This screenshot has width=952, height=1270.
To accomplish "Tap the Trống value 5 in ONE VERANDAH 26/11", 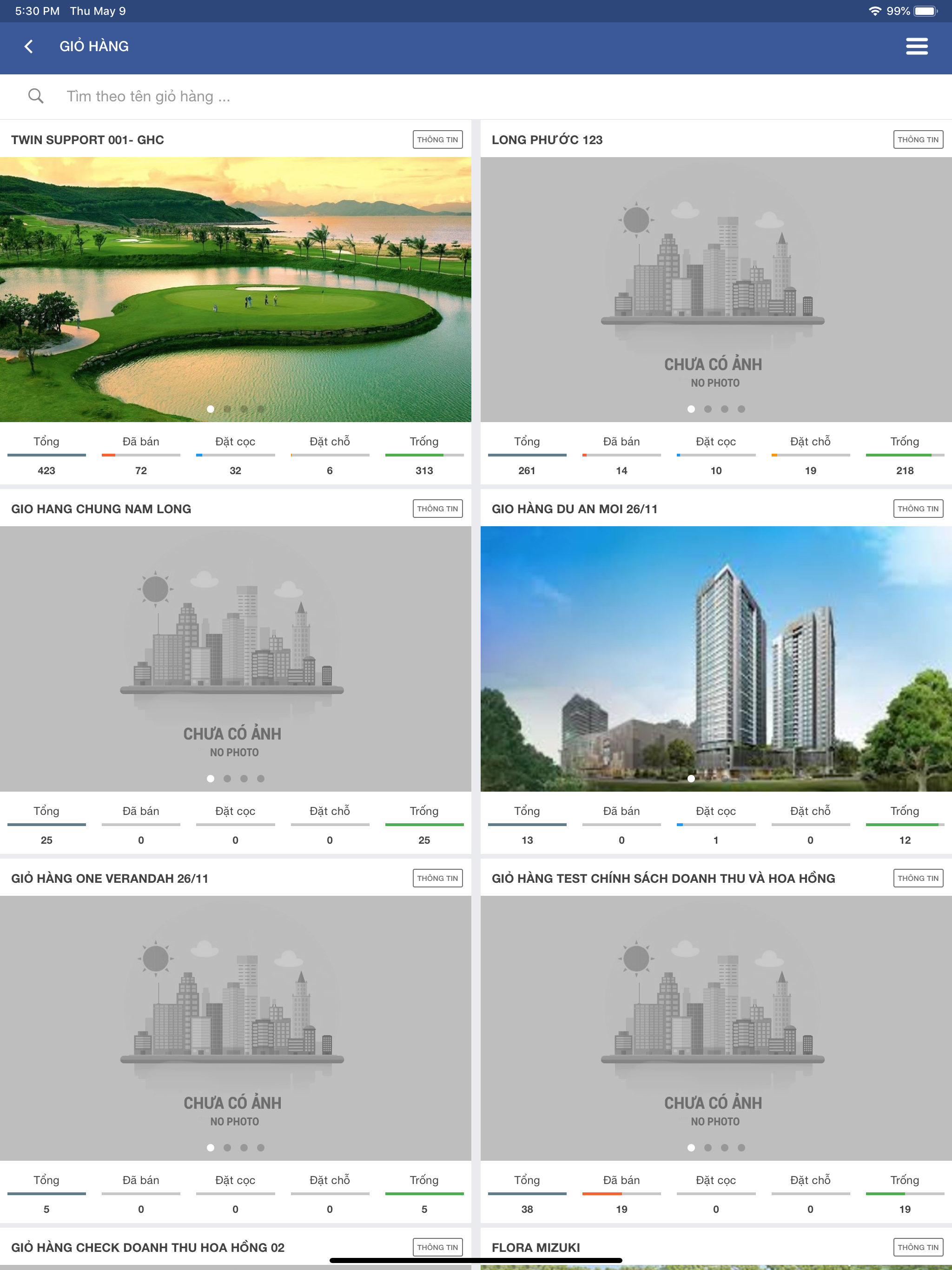I will pyautogui.click(x=424, y=1209).
